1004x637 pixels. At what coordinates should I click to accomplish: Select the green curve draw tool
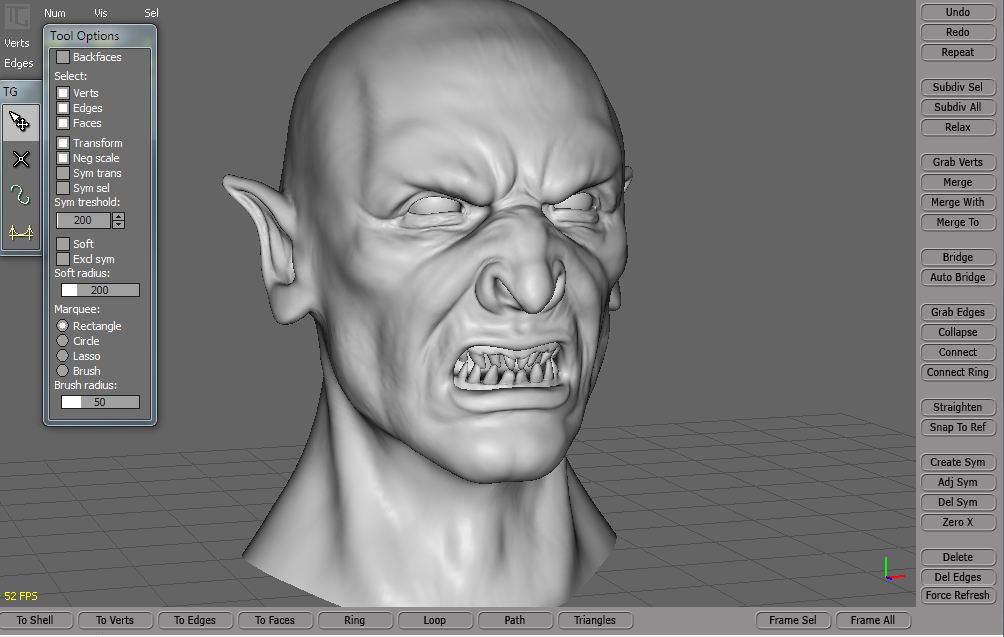coord(20,194)
